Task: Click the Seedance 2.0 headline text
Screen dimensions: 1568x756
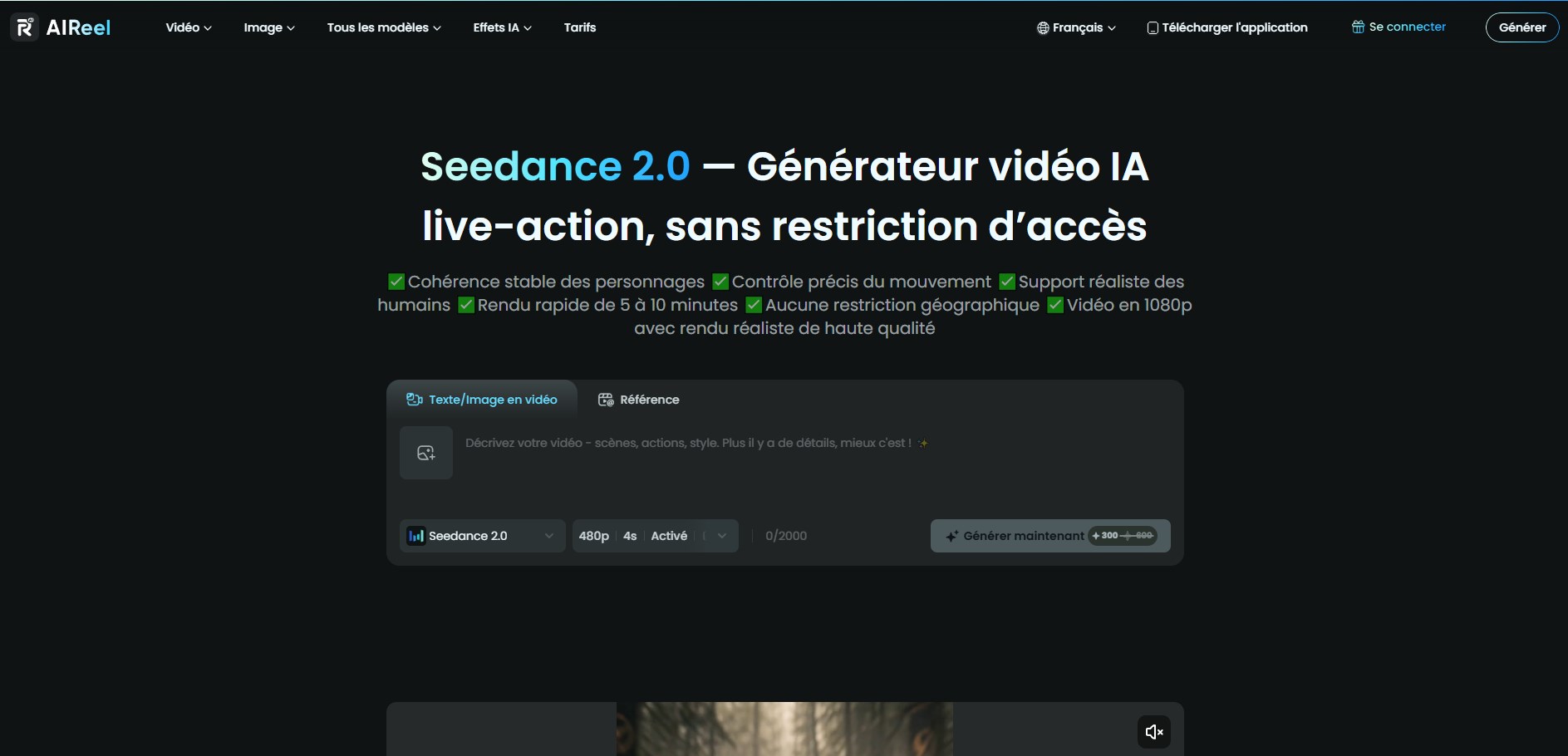Action: (x=555, y=166)
